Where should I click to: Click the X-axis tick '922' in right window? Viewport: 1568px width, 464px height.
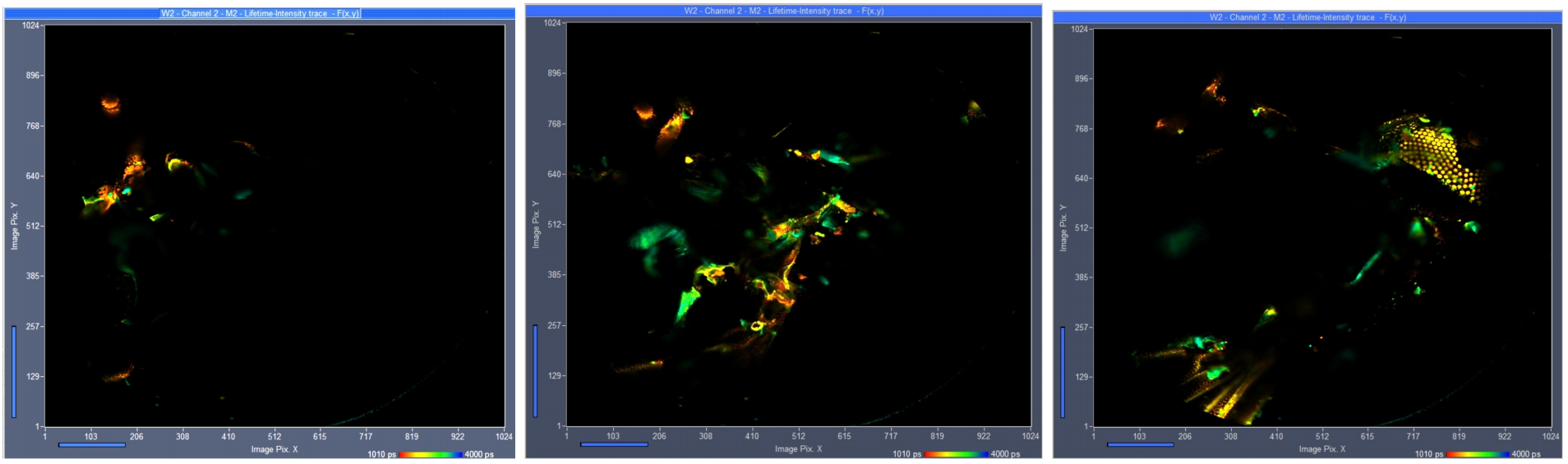coord(1505,436)
